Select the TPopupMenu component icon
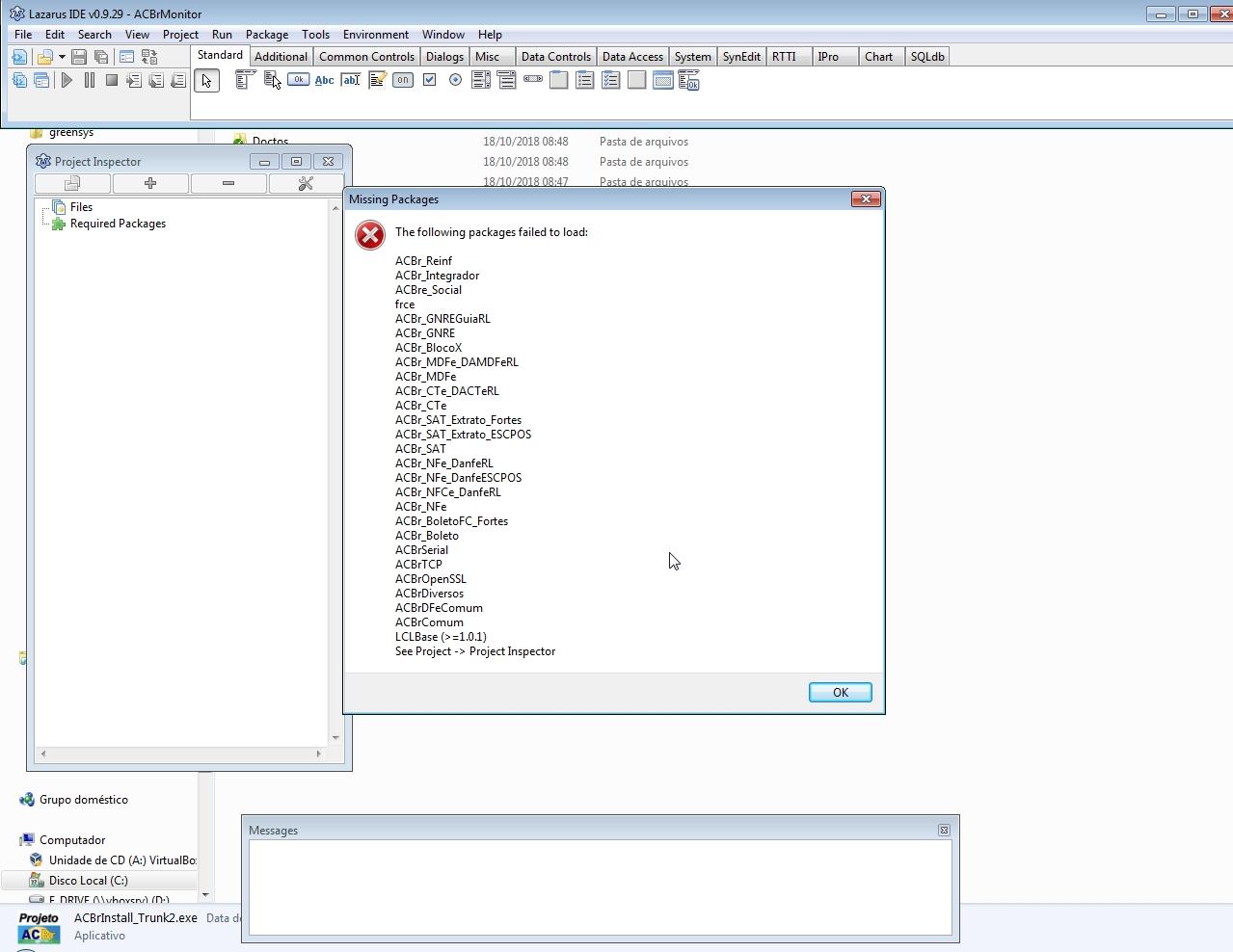Screen dimensions: 1233x952 [x=272, y=81]
